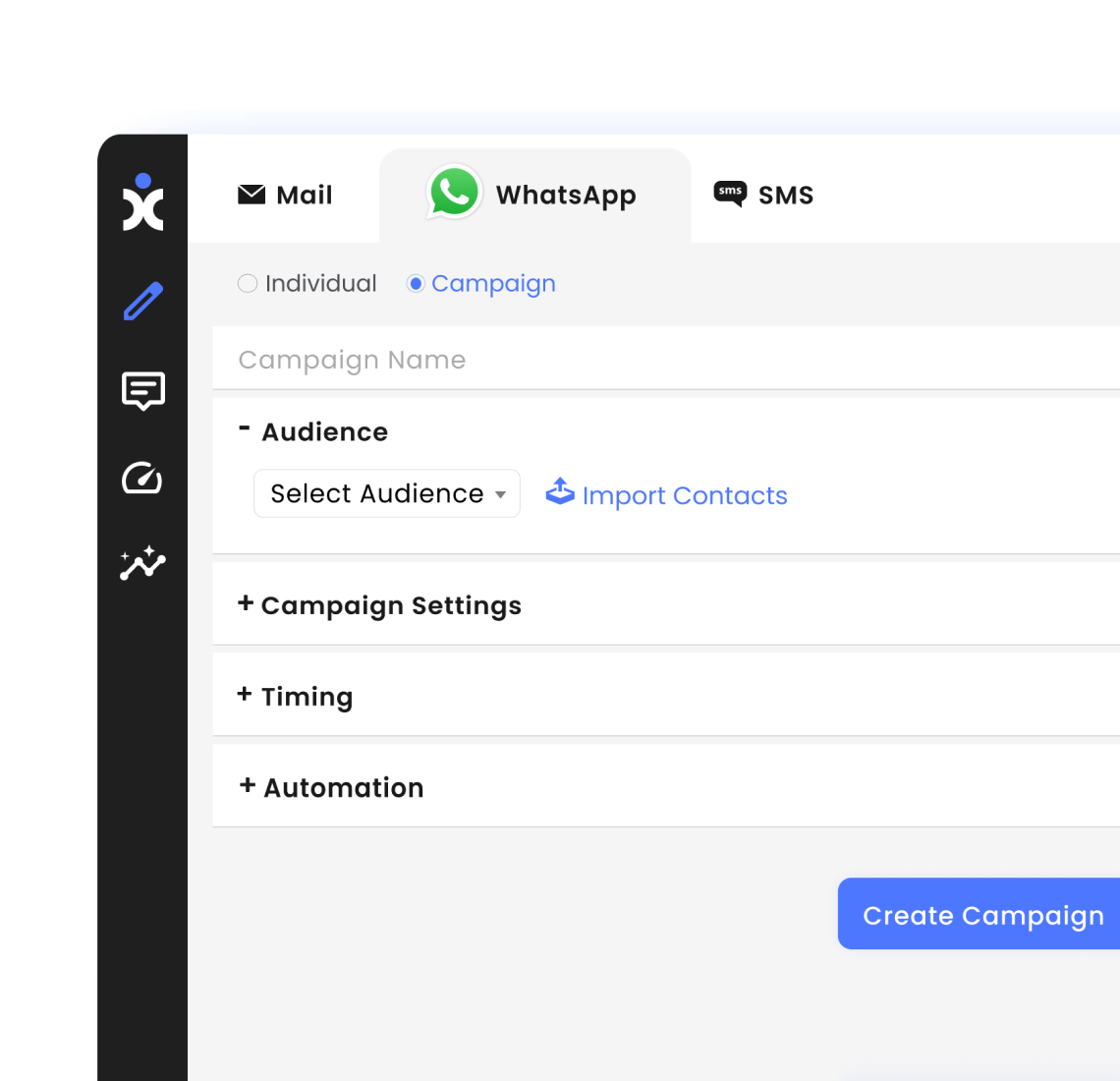Click the Campaign Name input field
Viewport: 1120px width, 1081px height.
pyautogui.click(x=666, y=359)
